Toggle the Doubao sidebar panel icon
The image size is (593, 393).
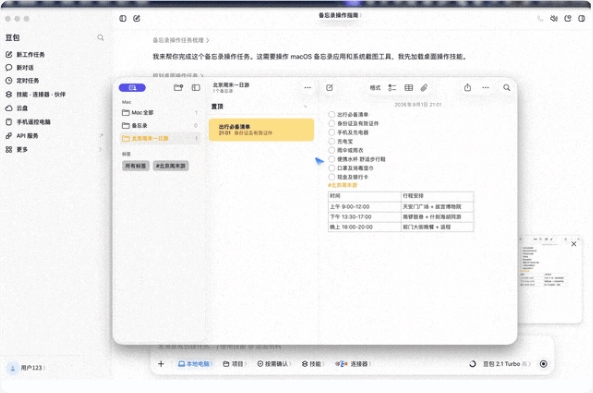123,19
